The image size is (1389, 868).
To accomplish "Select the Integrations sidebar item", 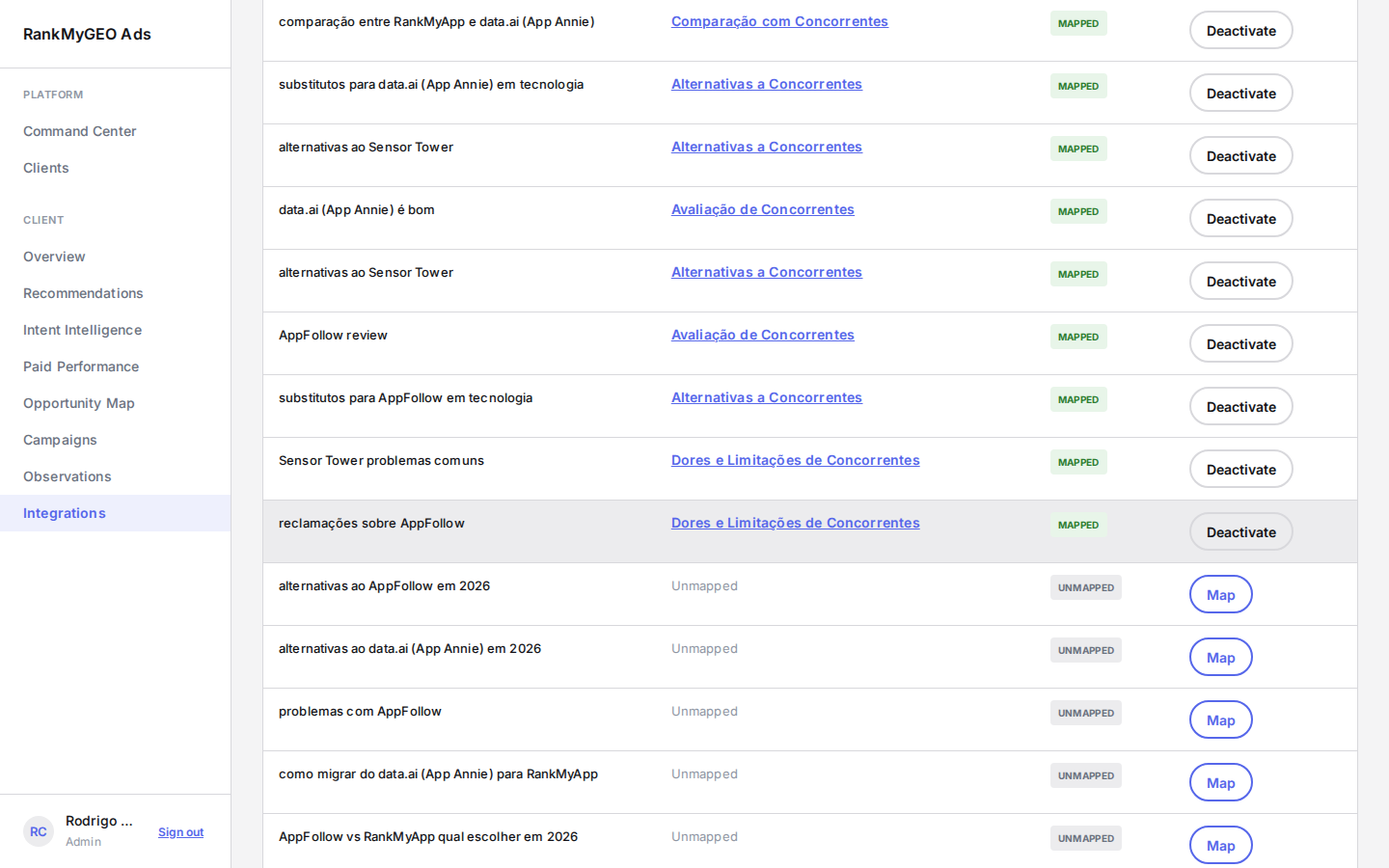I will click(x=116, y=513).
